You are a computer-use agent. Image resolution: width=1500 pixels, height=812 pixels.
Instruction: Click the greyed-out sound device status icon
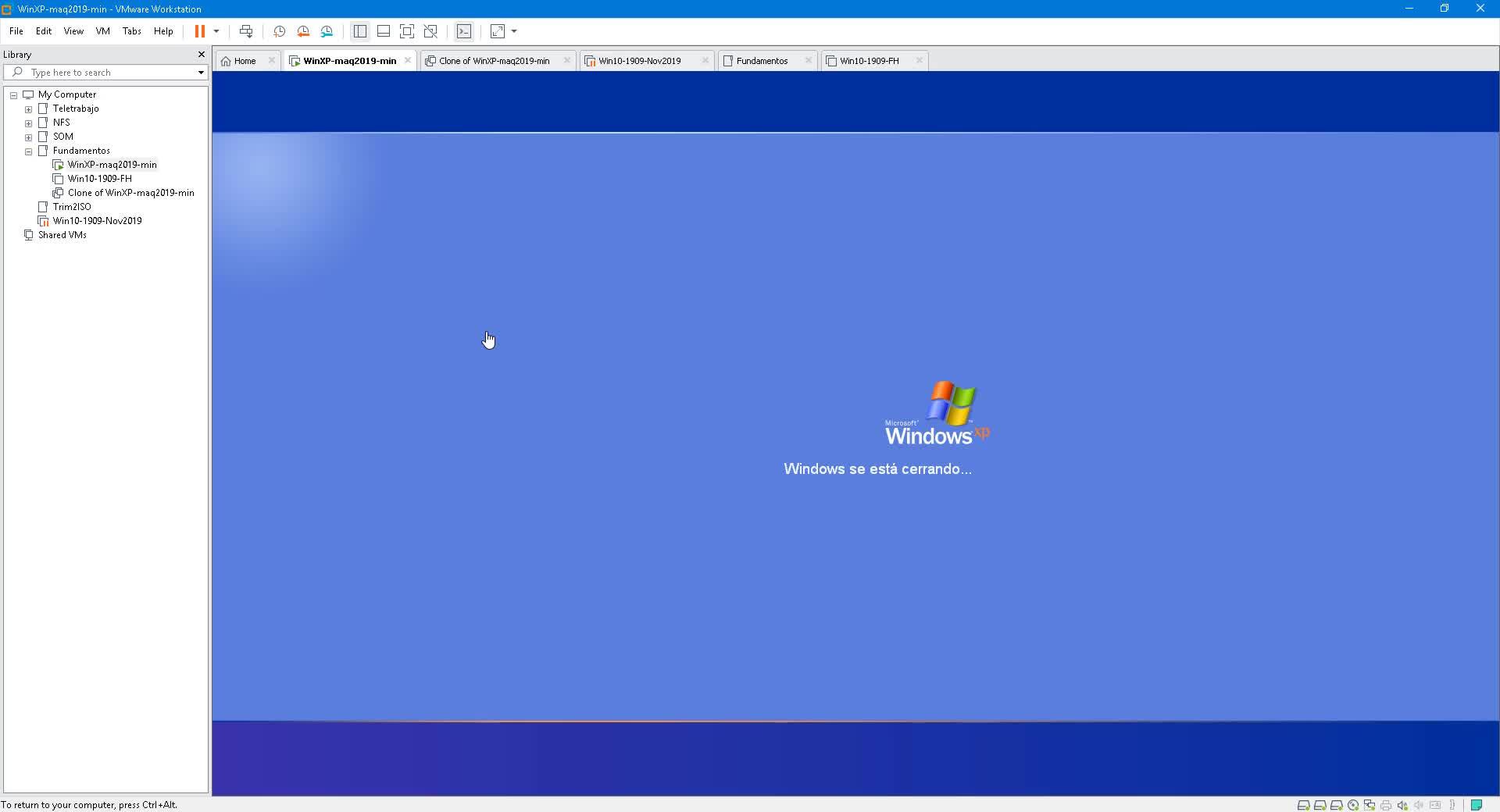(x=1419, y=805)
